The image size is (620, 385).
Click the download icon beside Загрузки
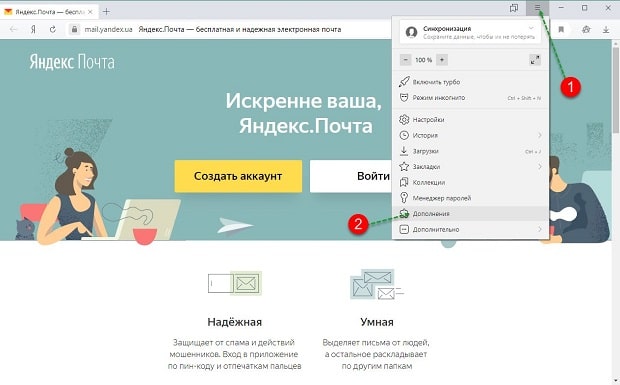(404, 151)
